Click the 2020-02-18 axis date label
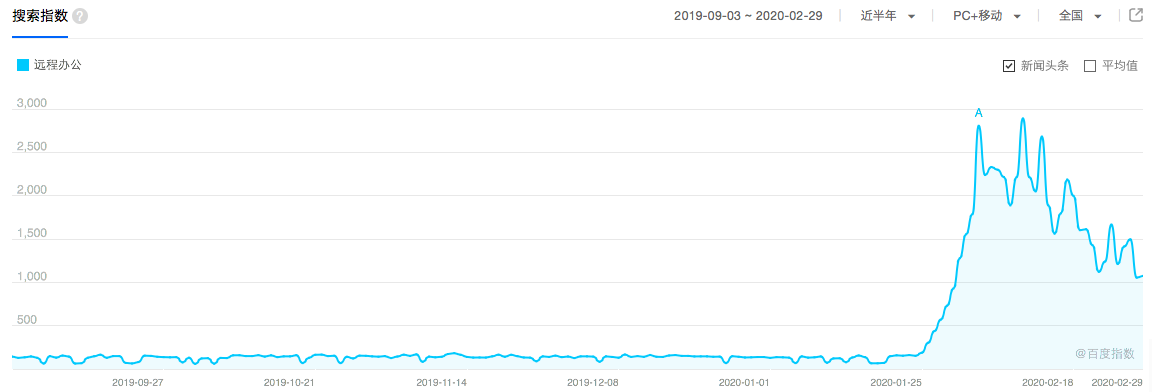Screen dimensions: 1152x392 (x=1048, y=382)
